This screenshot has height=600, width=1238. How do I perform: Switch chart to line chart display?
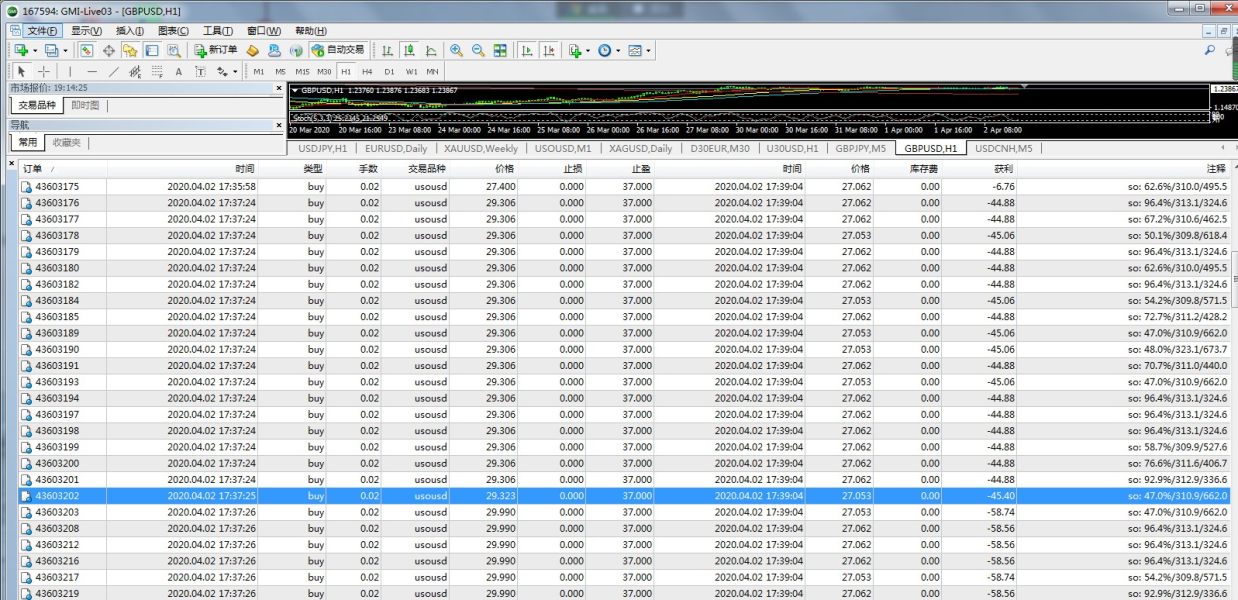click(x=431, y=50)
